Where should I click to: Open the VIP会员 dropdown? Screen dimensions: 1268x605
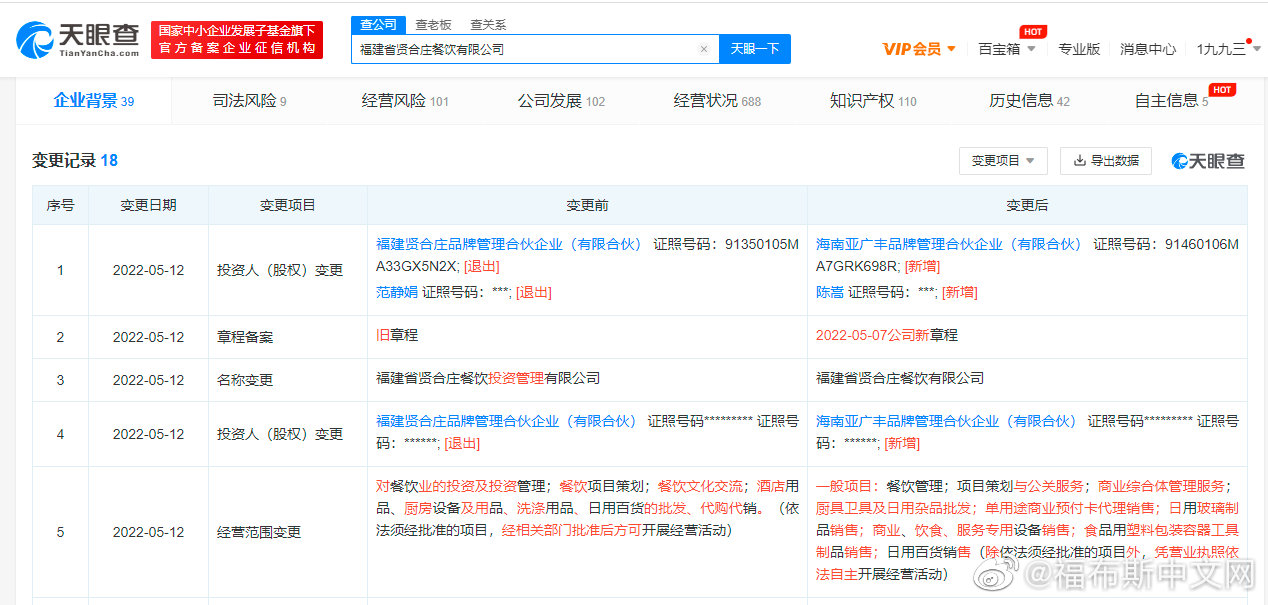[x=919, y=49]
